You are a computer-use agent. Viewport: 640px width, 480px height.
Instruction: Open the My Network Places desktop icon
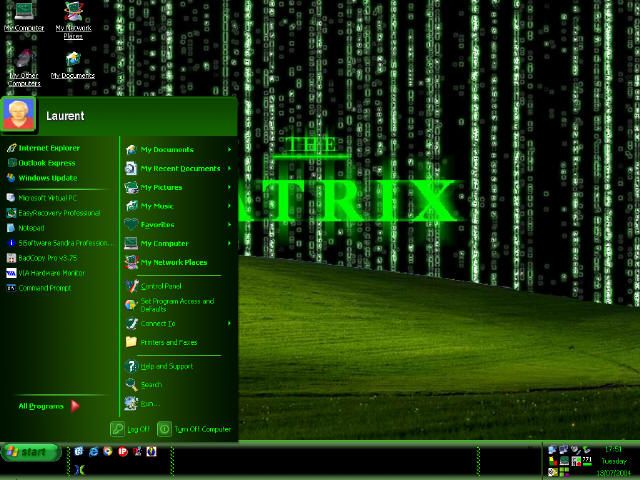click(73, 20)
